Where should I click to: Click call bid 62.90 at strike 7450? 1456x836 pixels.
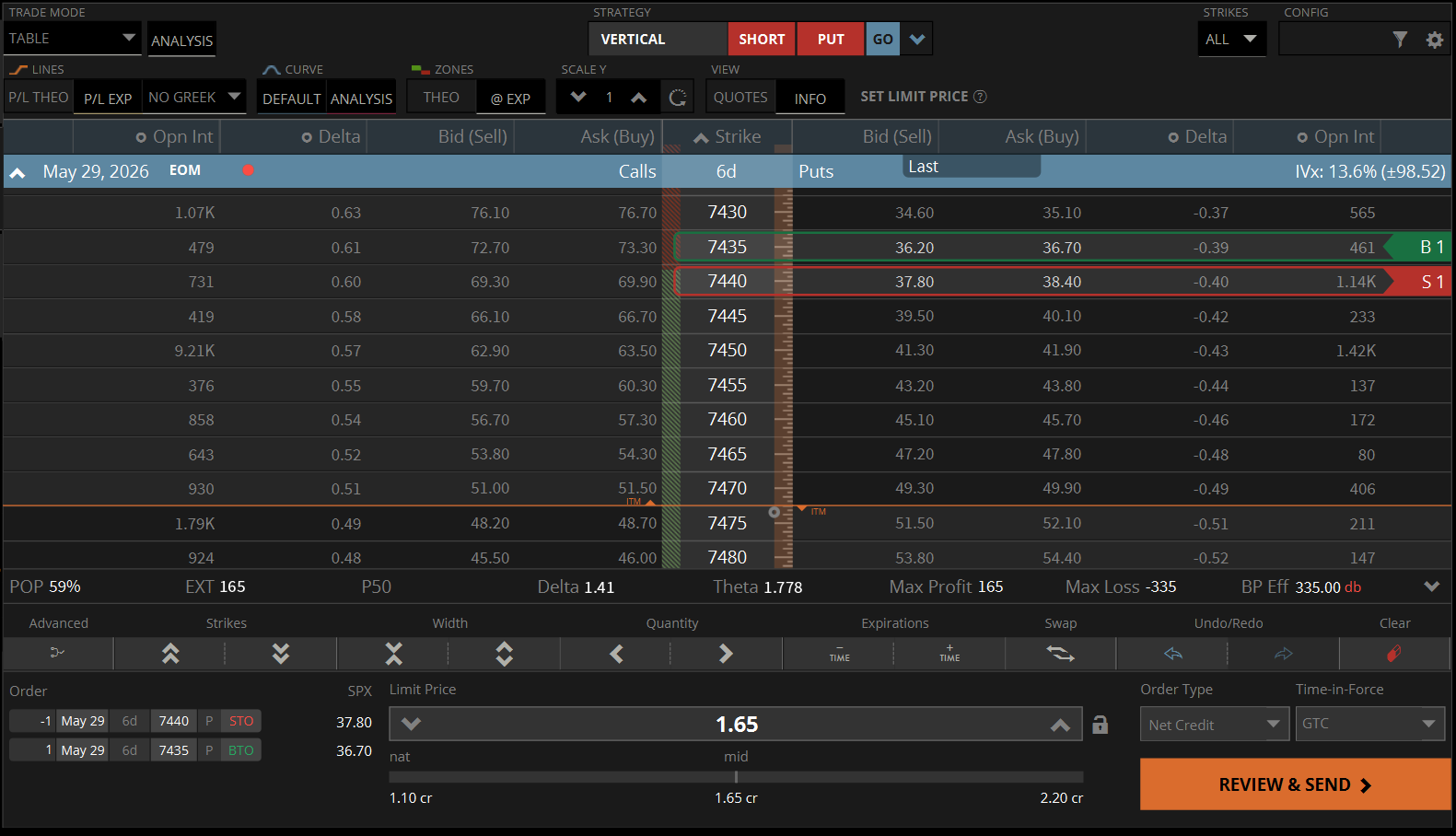[x=490, y=351]
